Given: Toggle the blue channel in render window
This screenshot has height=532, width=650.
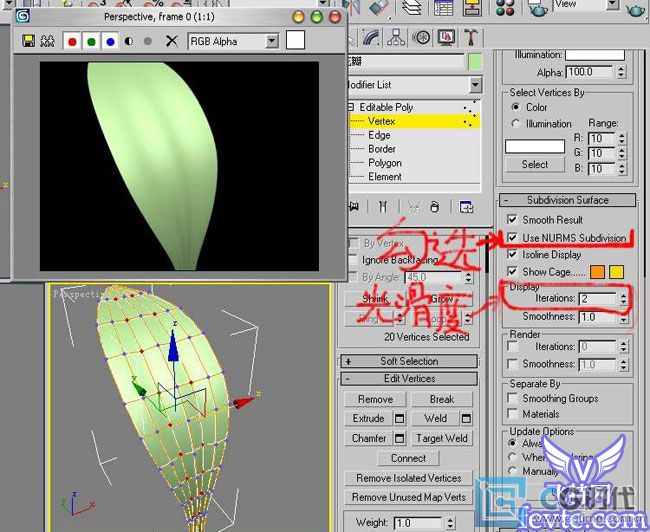Looking at the screenshot, I should point(110,41).
